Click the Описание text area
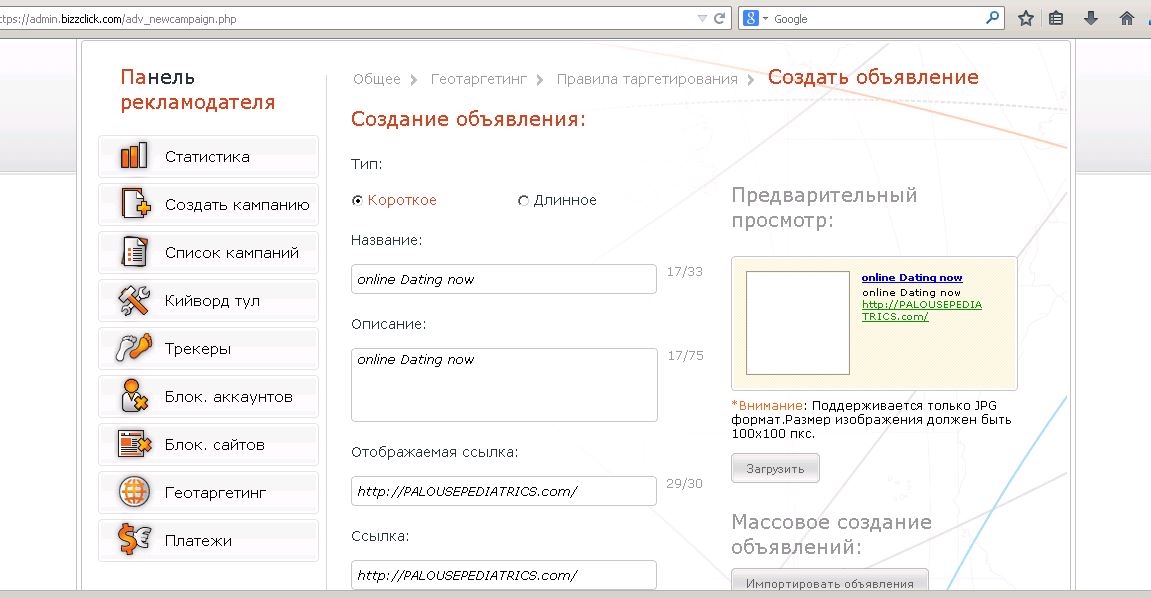This screenshot has width=1151, height=598. coord(504,384)
